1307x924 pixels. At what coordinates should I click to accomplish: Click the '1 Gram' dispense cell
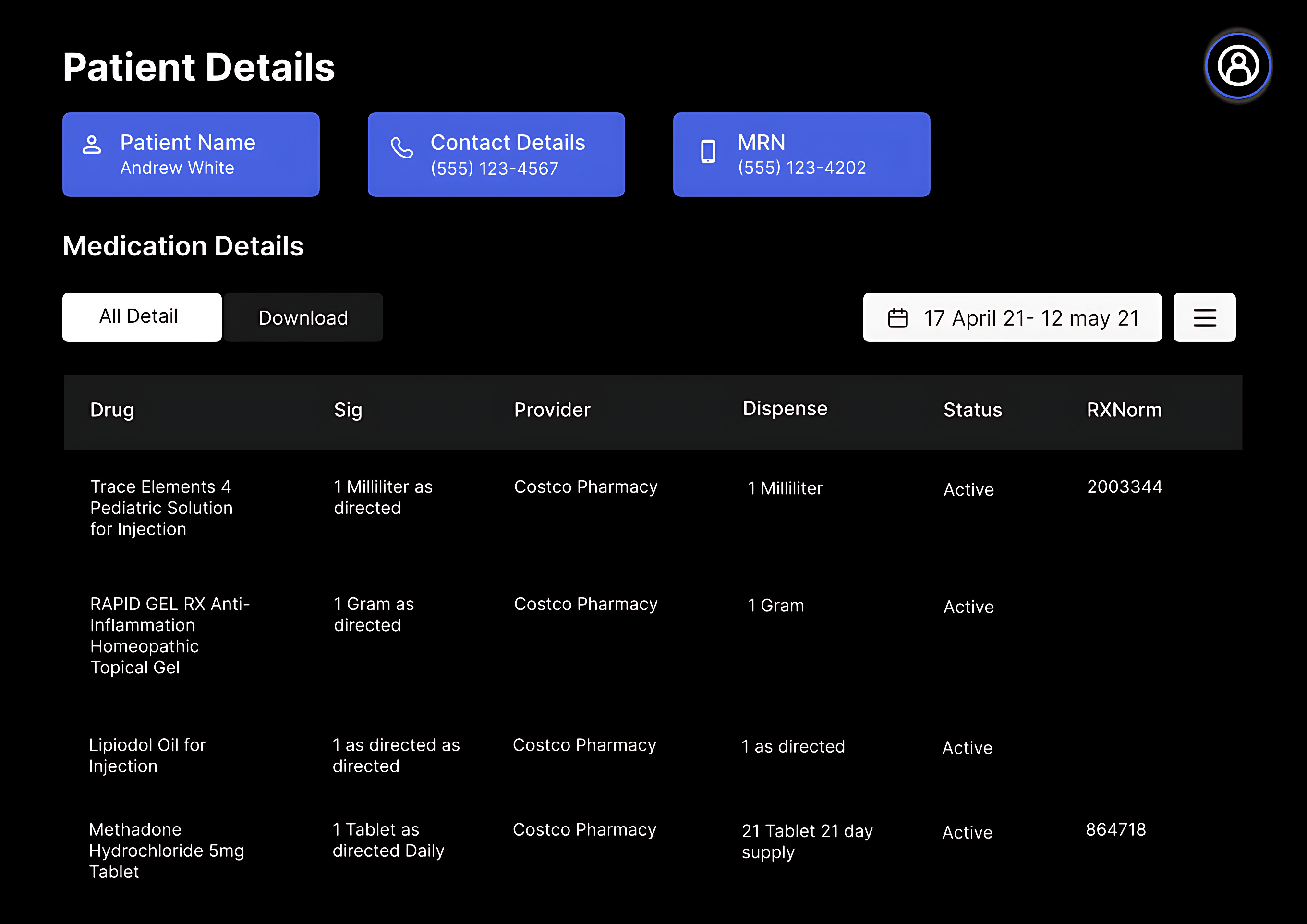pos(776,606)
